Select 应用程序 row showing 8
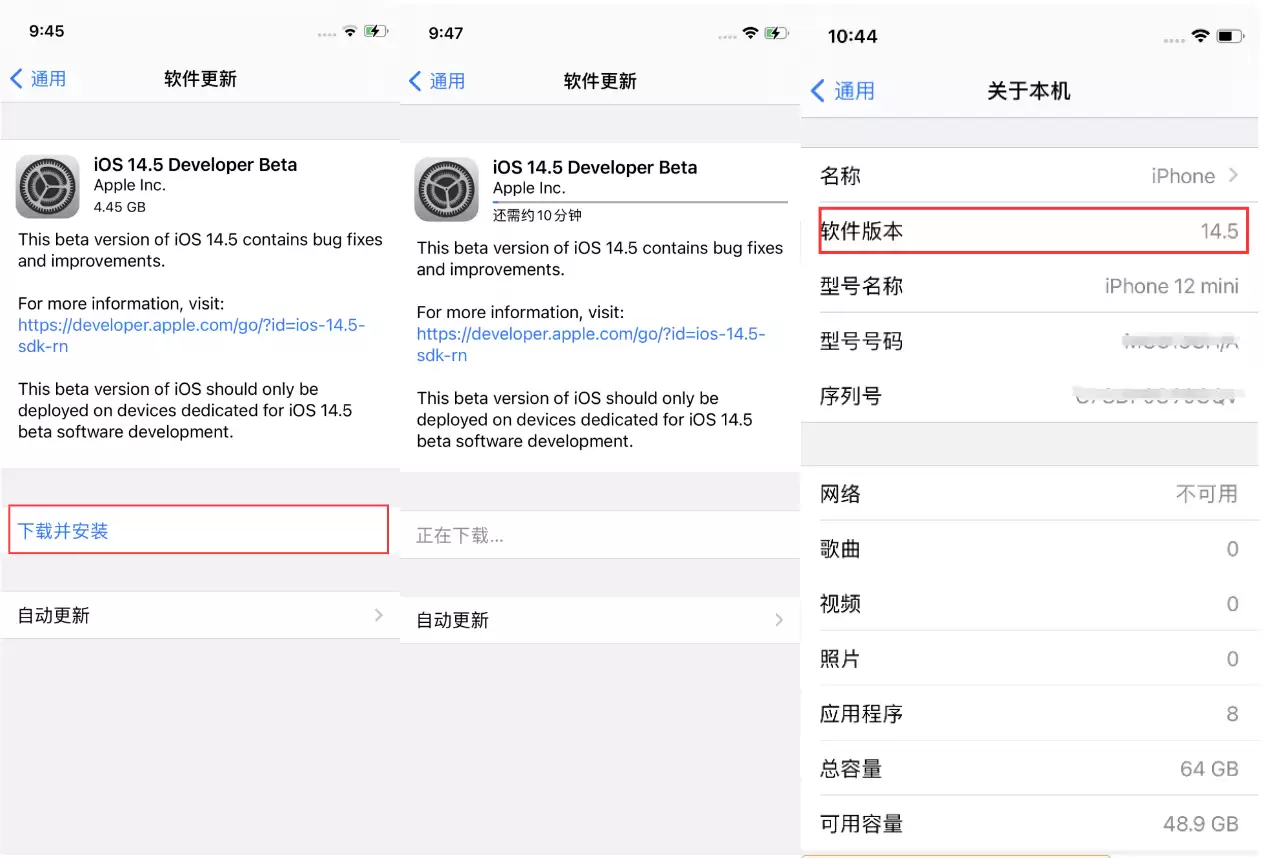The width and height of the screenshot is (1263, 858). click(1031, 713)
